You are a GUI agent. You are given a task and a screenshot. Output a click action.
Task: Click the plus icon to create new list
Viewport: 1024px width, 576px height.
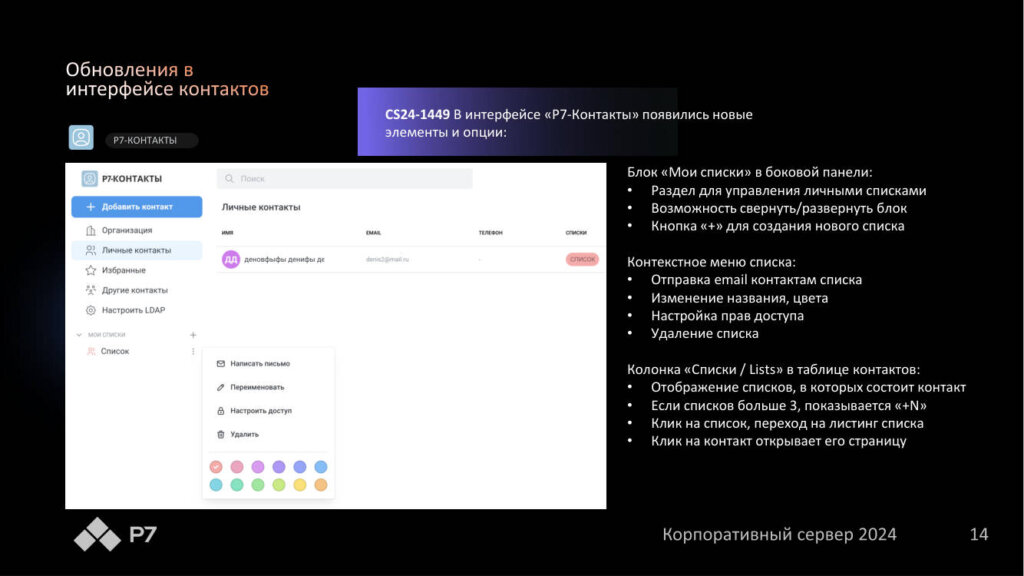pyautogui.click(x=193, y=335)
